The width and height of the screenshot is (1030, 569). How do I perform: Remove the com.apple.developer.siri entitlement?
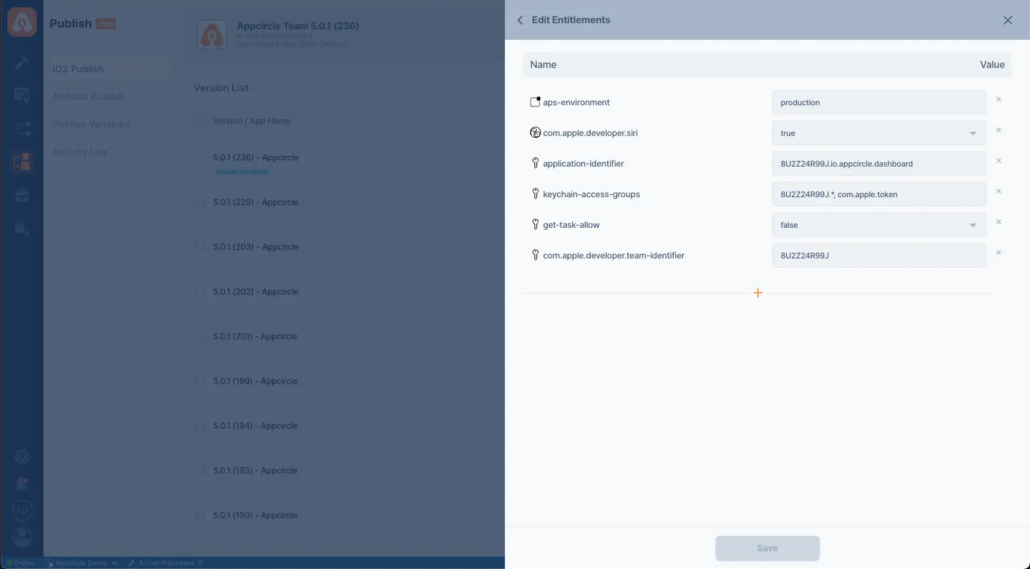(998, 130)
